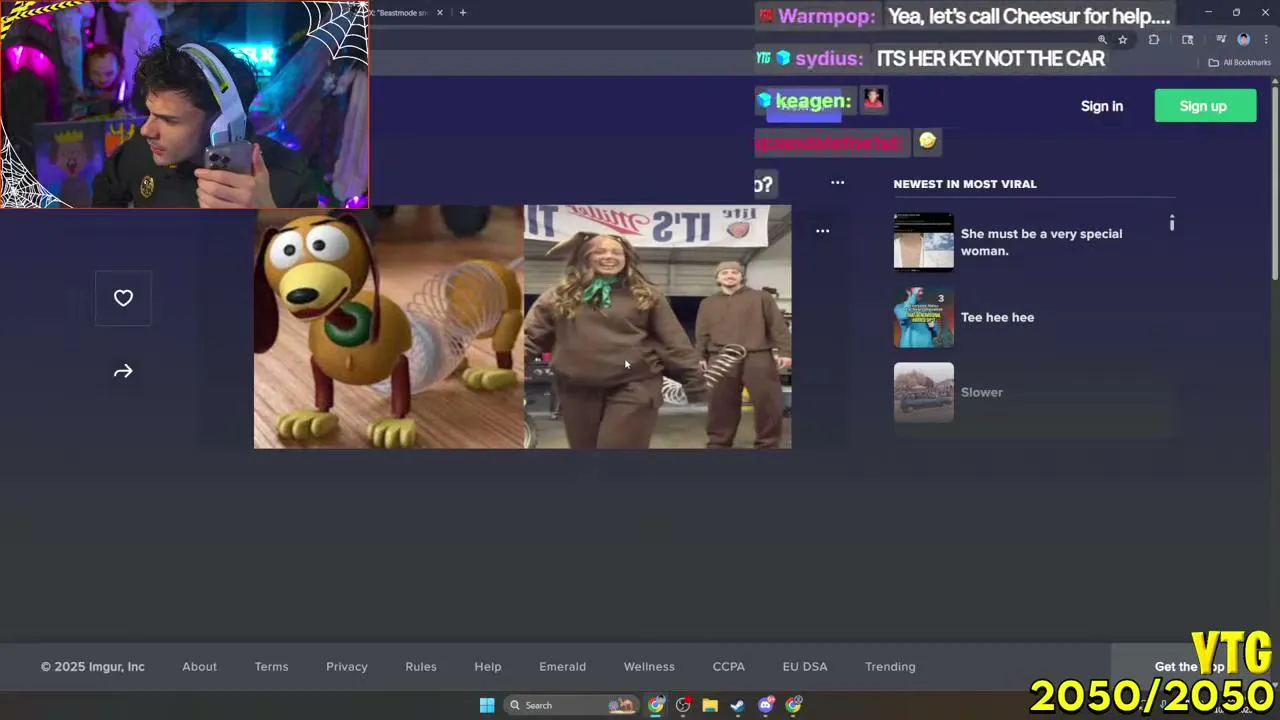
Task: Click the '© 2025 Imgur, Inc' footer text
Action: click(93, 667)
